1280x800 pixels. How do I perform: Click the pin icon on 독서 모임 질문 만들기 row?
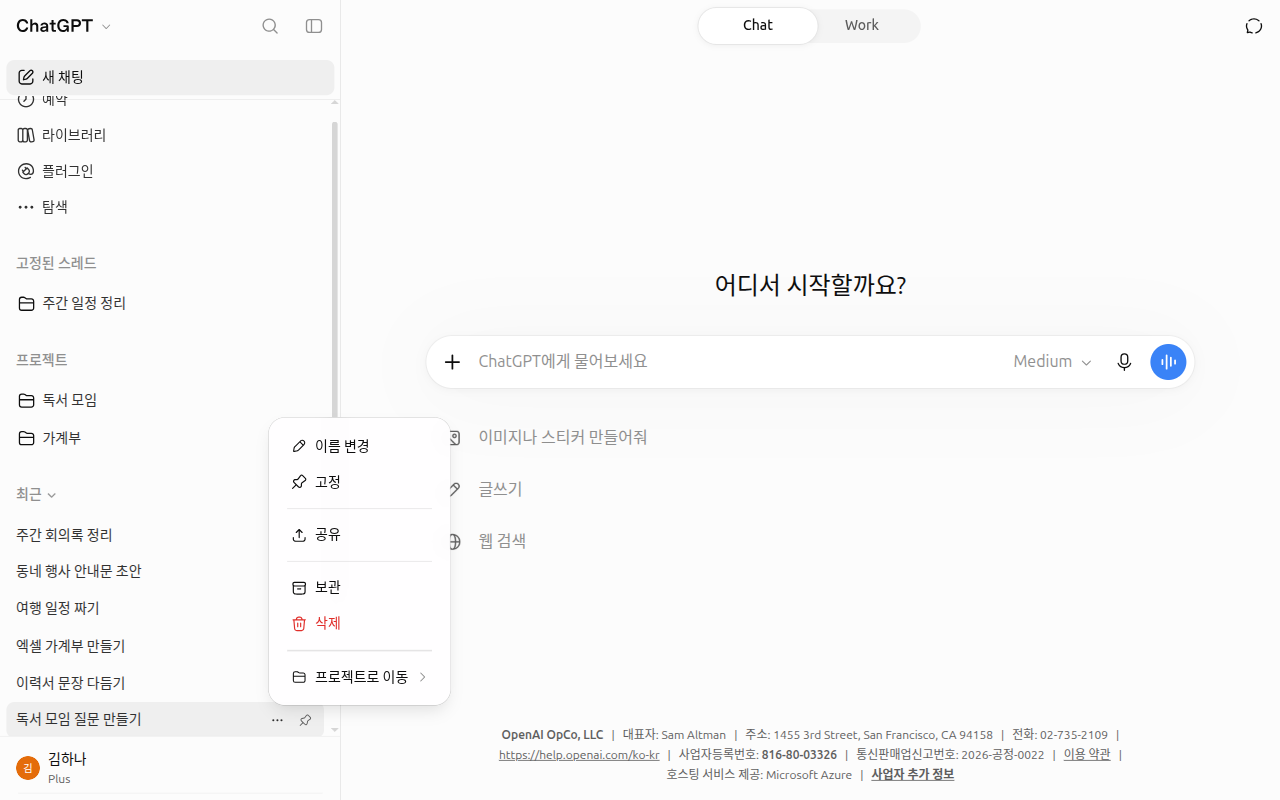click(x=306, y=720)
